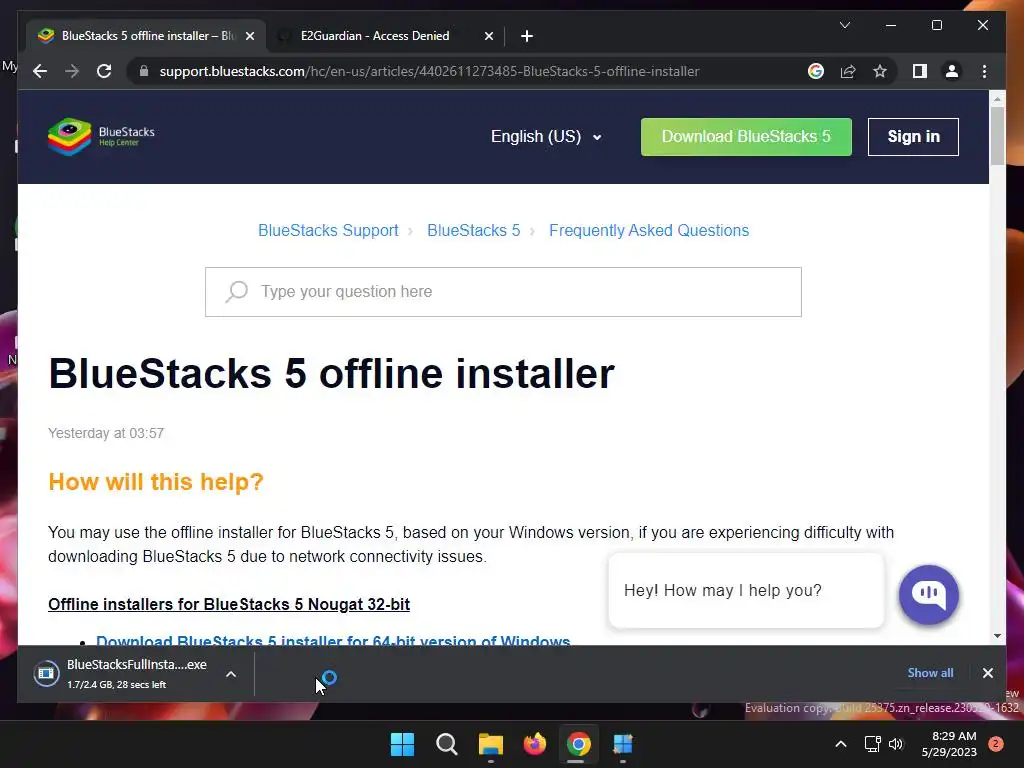The height and width of the screenshot is (768, 1024).
Task: Open taskbar Search
Action: (447, 744)
